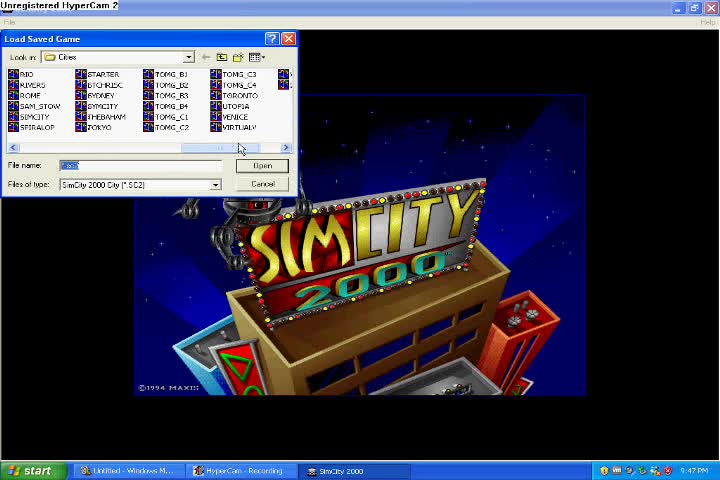
Task: Select the ROME city file icon
Action: pos(13,95)
